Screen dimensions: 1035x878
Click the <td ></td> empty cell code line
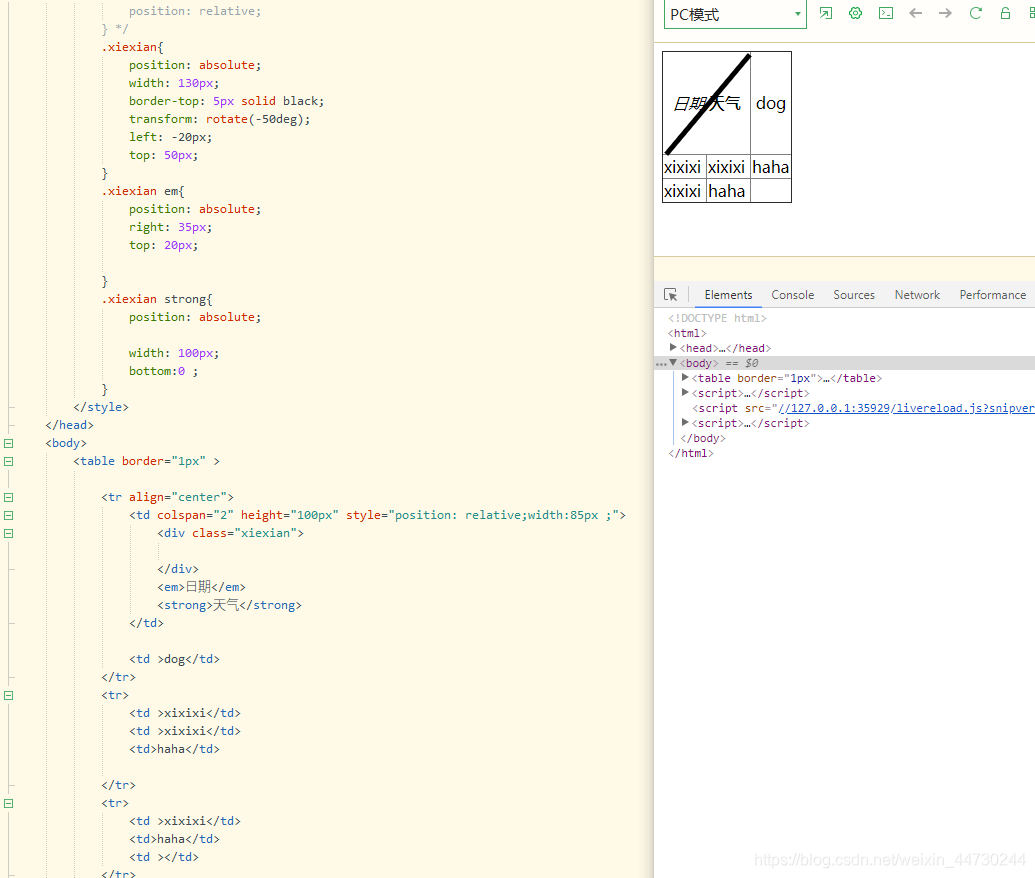pyautogui.click(x=164, y=857)
